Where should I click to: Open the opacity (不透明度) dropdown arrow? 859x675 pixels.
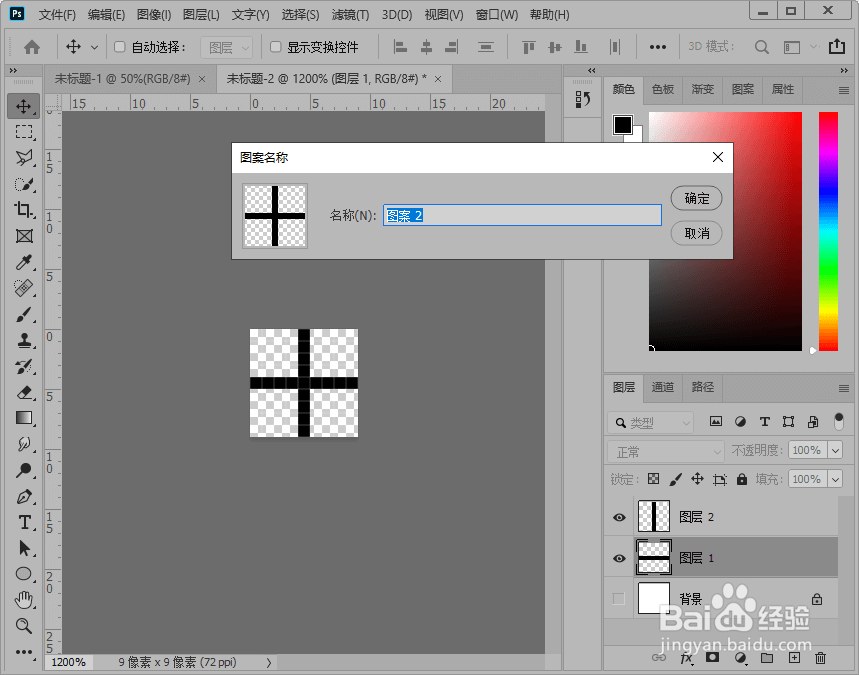tap(835, 450)
